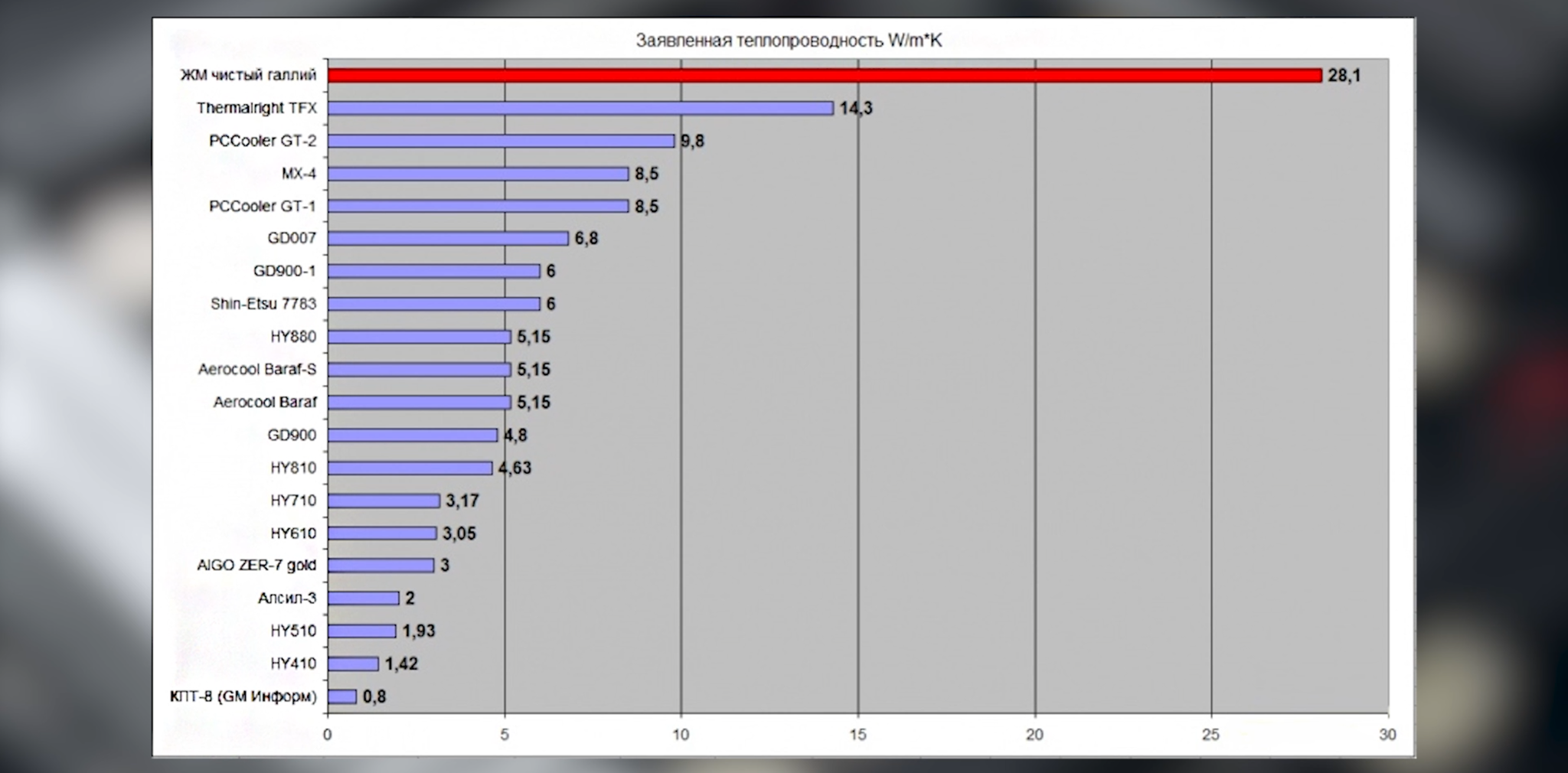Viewport: 1568px width, 773px height.
Task: Click the value '4,63'
Action: tap(514, 468)
